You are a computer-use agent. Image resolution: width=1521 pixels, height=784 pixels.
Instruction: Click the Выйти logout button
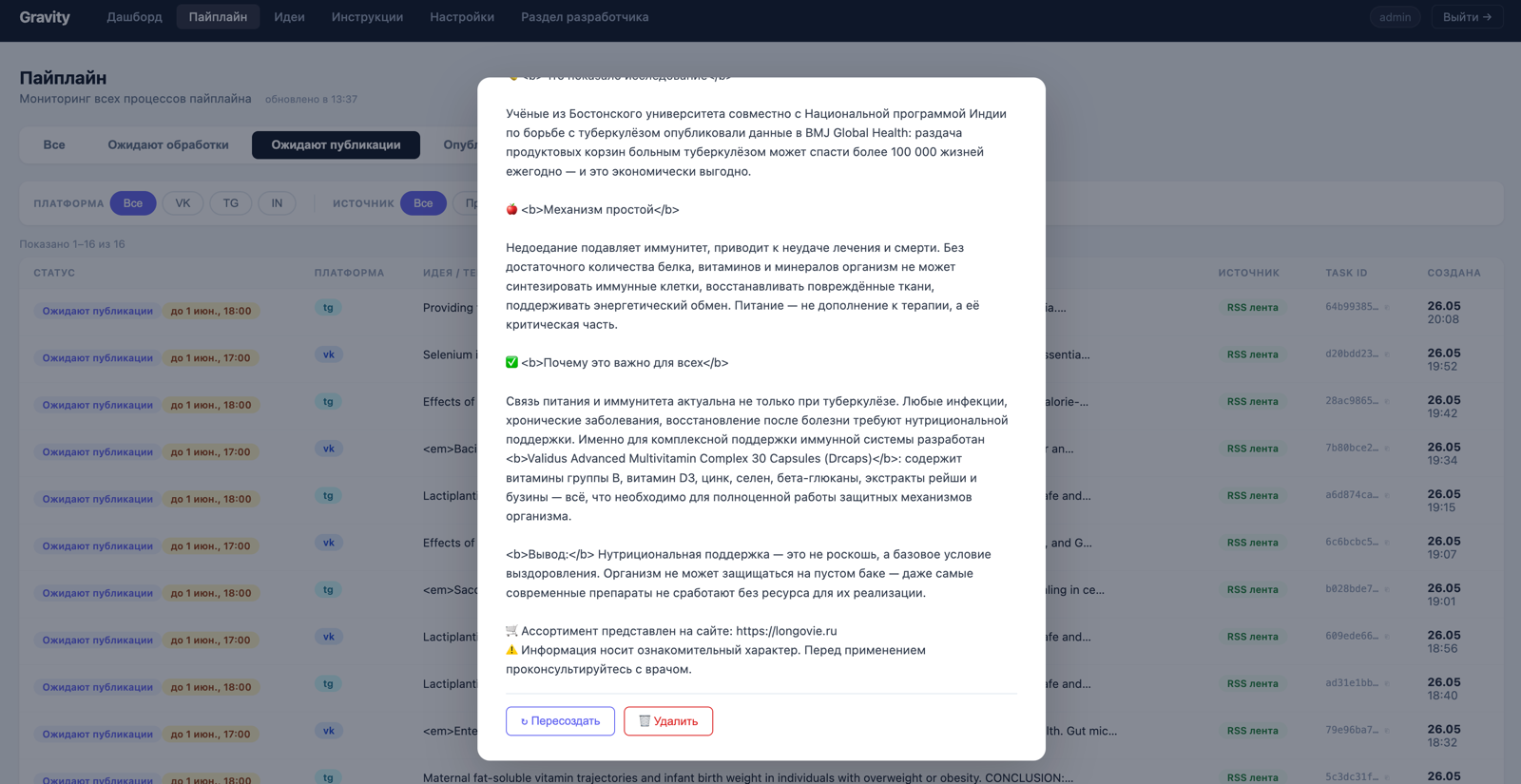[x=1467, y=17]
